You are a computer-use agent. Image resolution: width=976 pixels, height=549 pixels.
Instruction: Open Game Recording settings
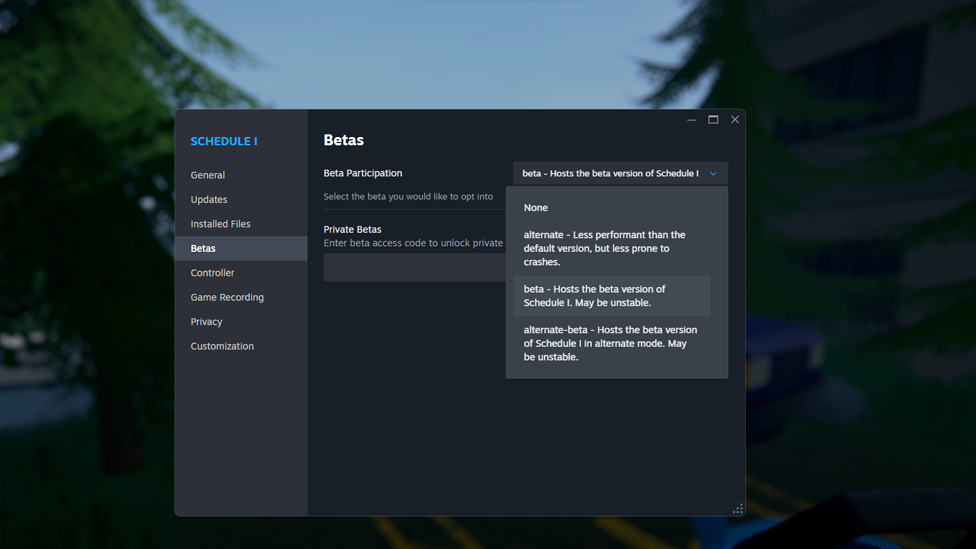[x=241, y=297]
